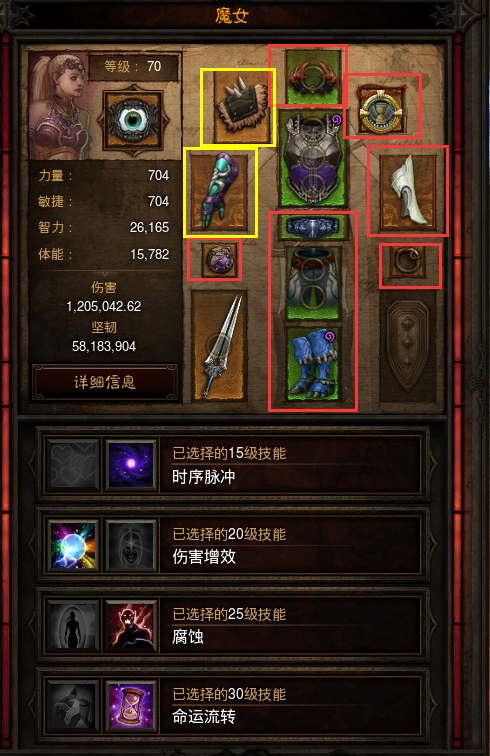Click the dark ring slot on right

(408, 261)
